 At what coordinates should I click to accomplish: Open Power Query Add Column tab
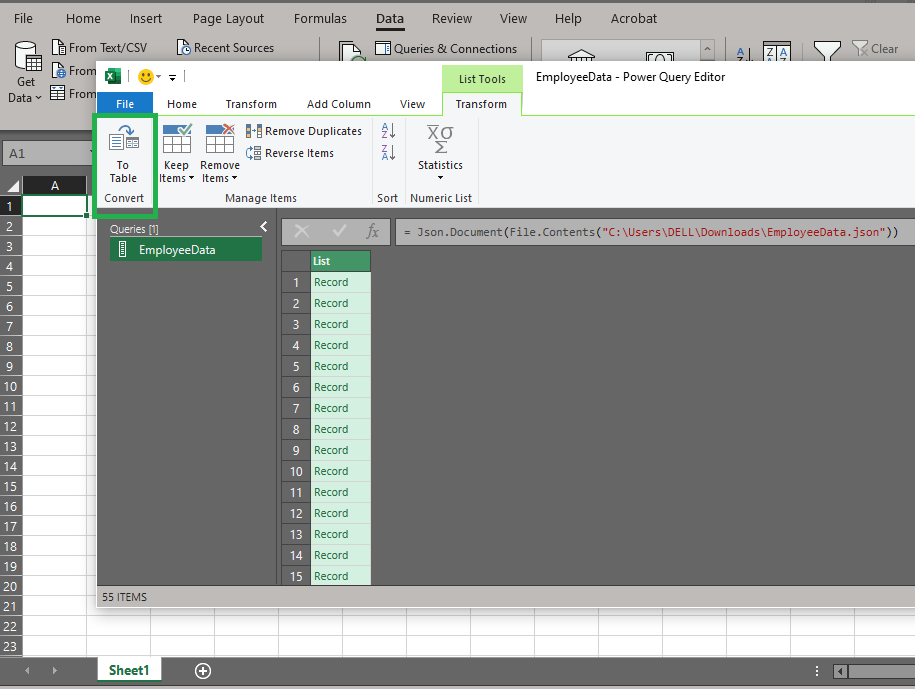[x=338, y=104]
